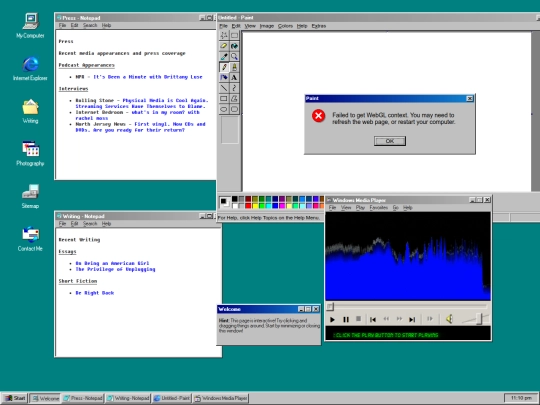This screenshot has height=405, width=540.
Task: Open the Internet Explorer desktop icon
Action: pyautogui.click(x=30, y=68)
